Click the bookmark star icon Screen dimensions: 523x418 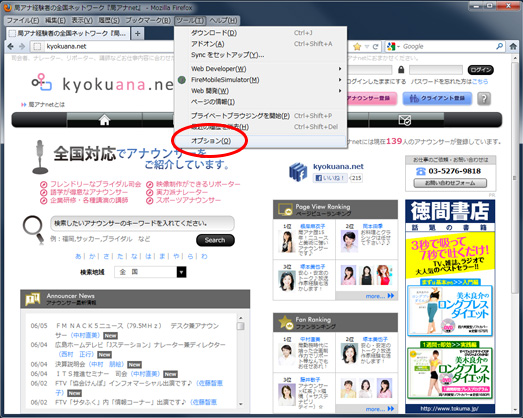click(x=357, y=47)
